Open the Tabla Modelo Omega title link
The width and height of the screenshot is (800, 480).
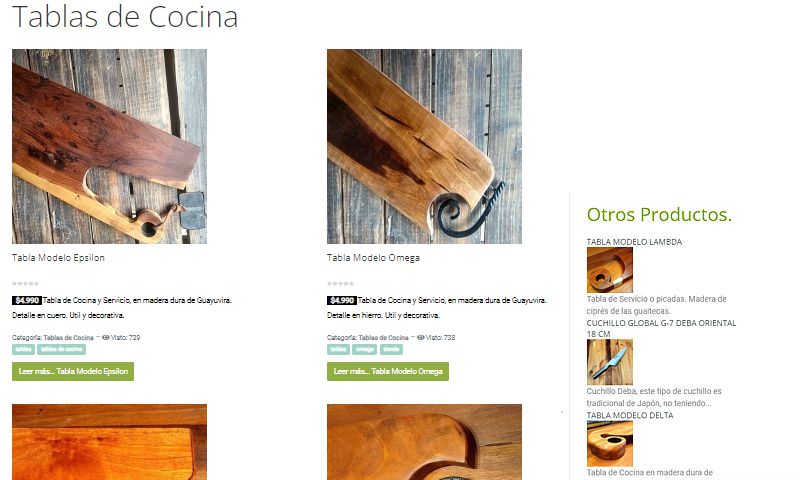click(x=373, y=258)
